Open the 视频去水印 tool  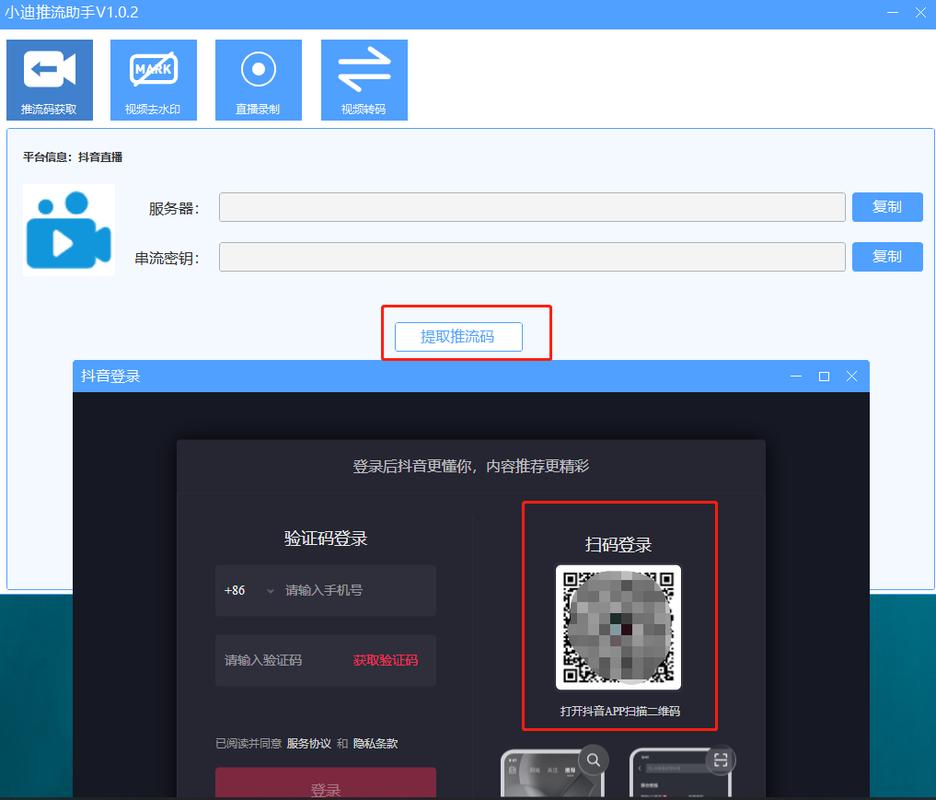[x=153, y=80]
